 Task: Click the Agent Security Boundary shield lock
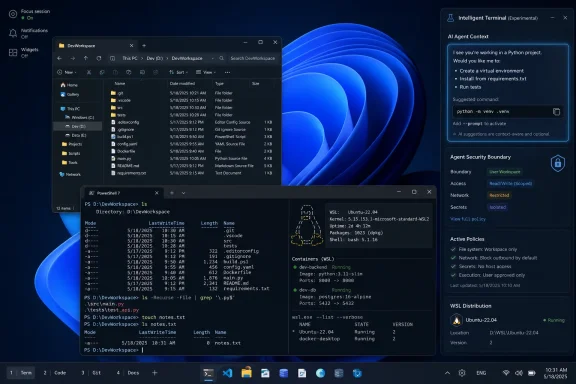click(558, 163)
